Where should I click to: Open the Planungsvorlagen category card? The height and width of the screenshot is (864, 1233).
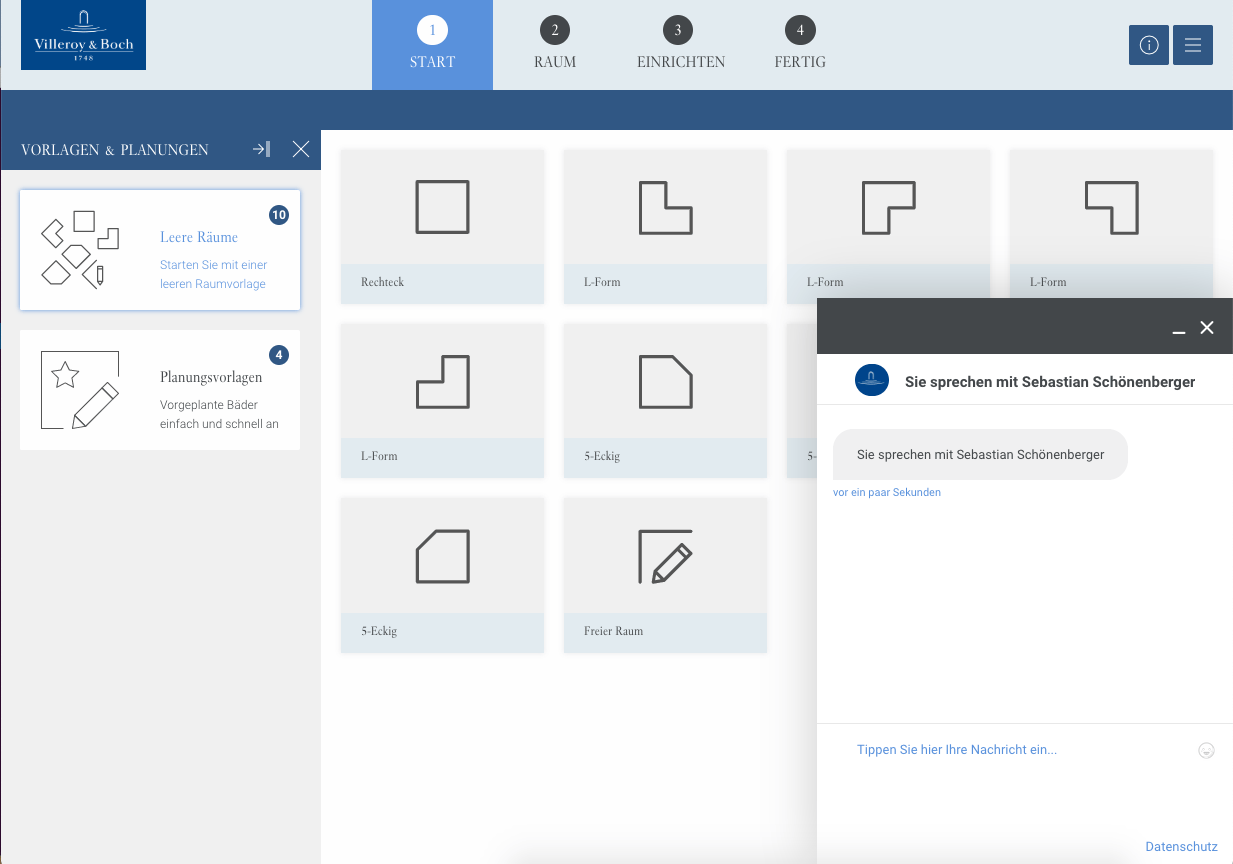[x=160, y=390]
